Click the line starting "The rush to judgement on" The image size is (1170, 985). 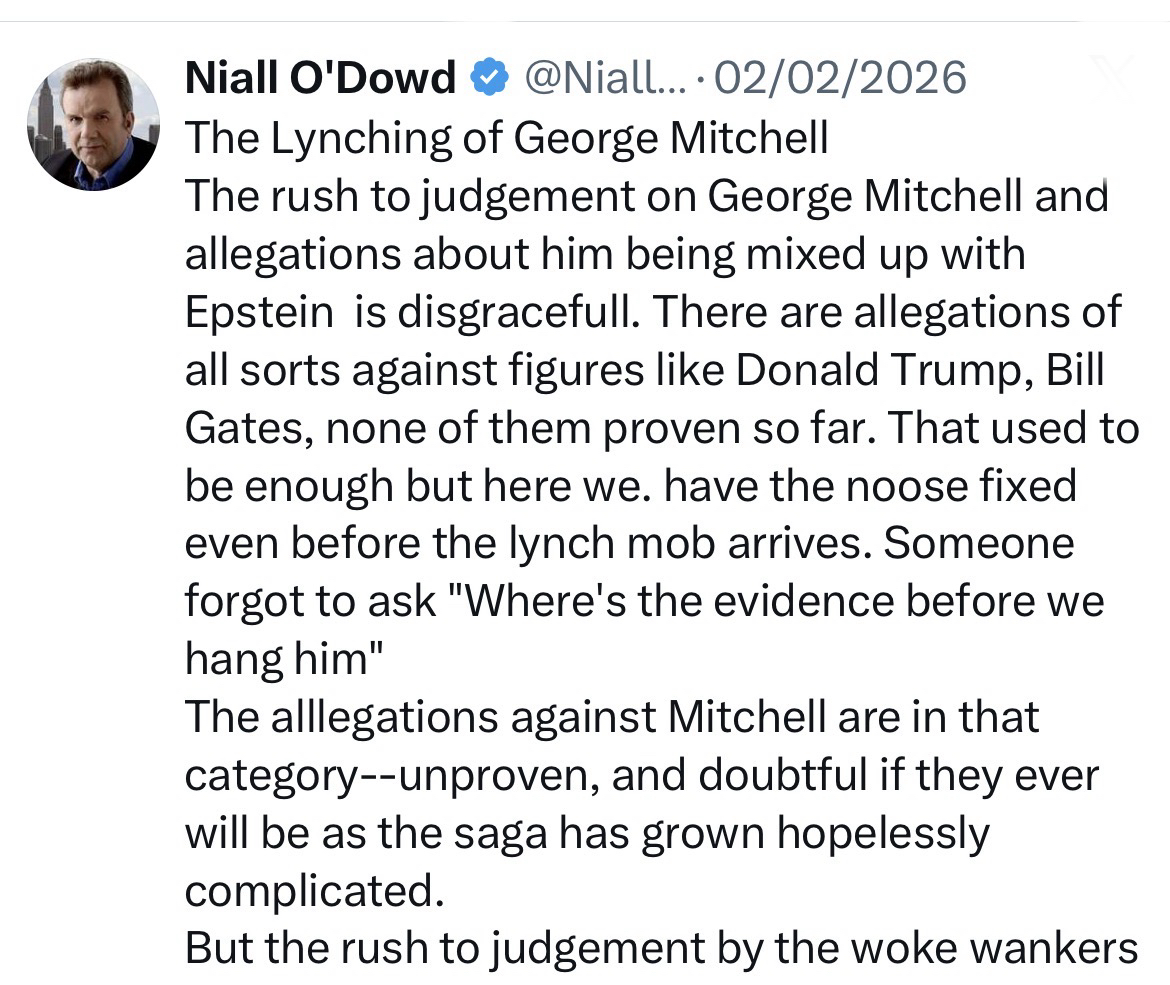646,195
